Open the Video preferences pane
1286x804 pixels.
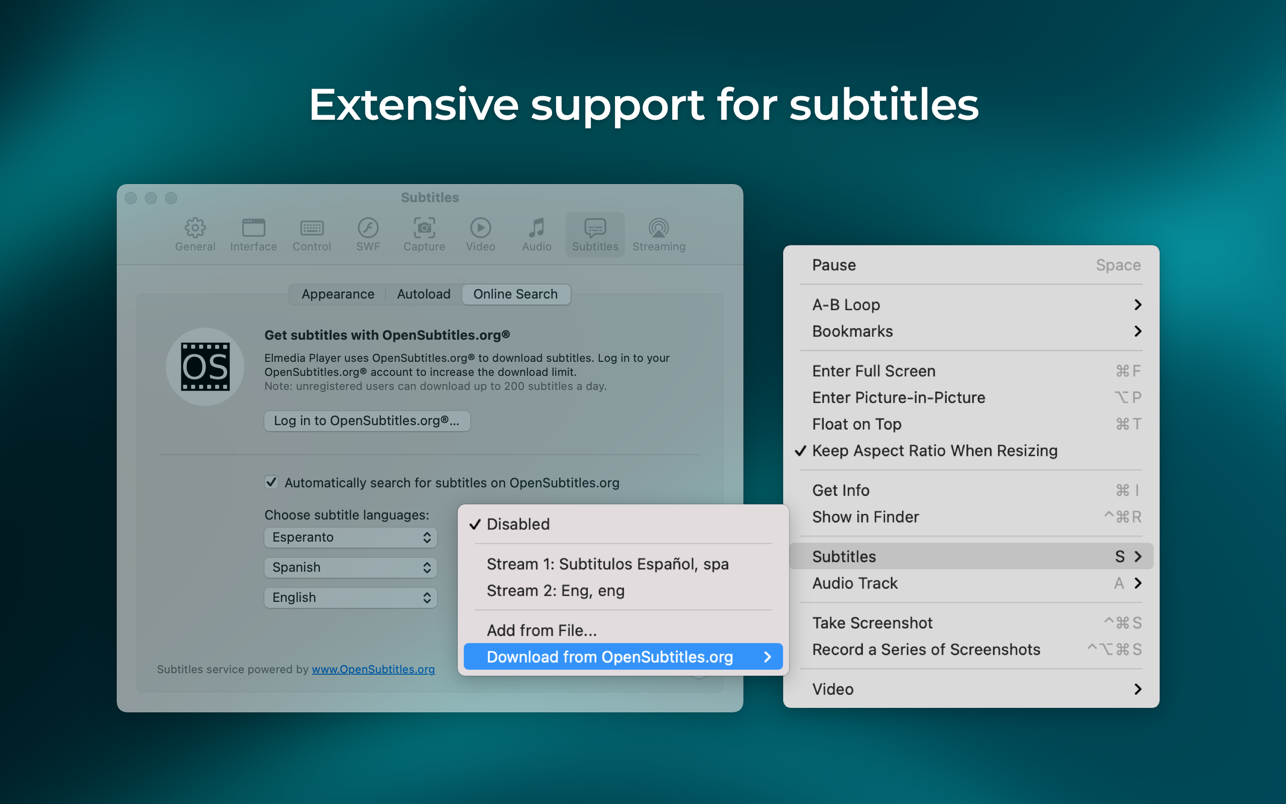(480, 234)
